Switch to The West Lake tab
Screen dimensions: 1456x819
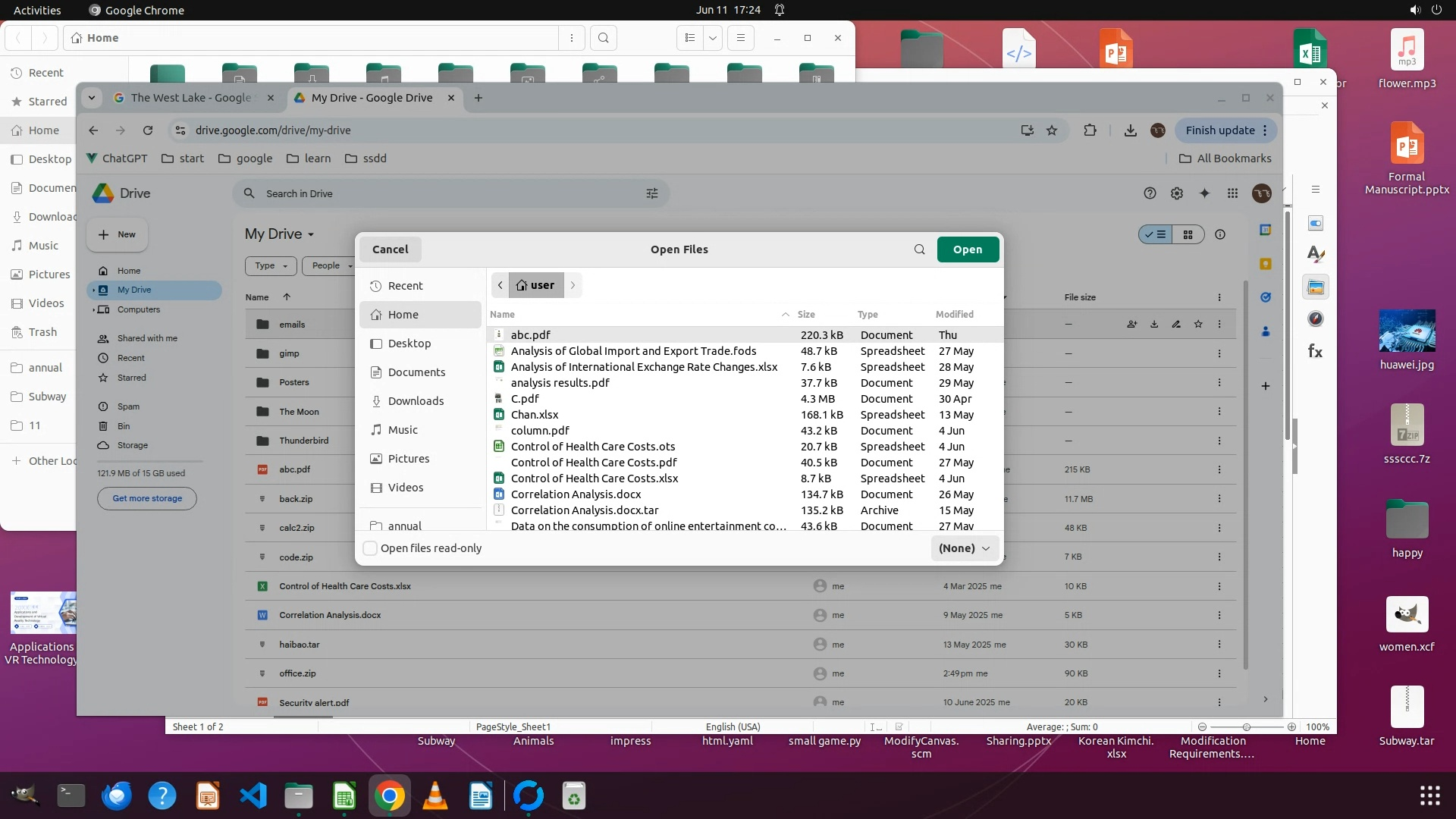191,98
